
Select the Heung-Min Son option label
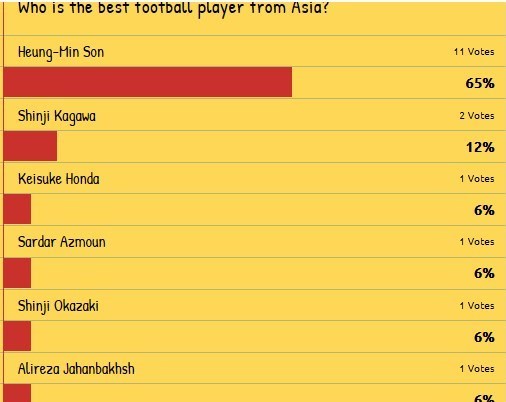click(x=61, y=53)
